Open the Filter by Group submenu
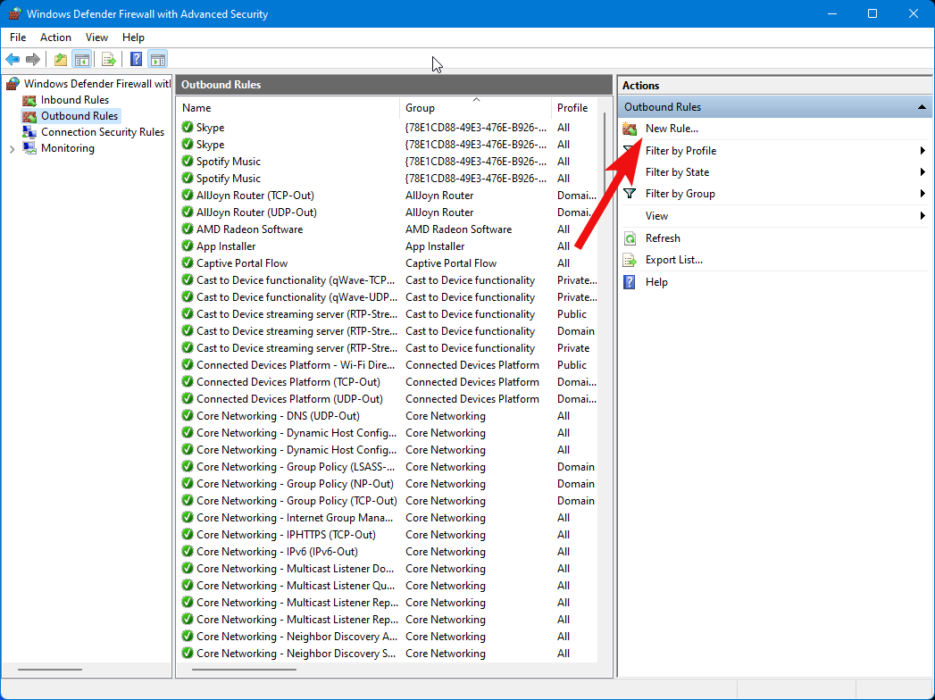The width and height of the screenshot is (935, 700). click(x=680, y=194)
